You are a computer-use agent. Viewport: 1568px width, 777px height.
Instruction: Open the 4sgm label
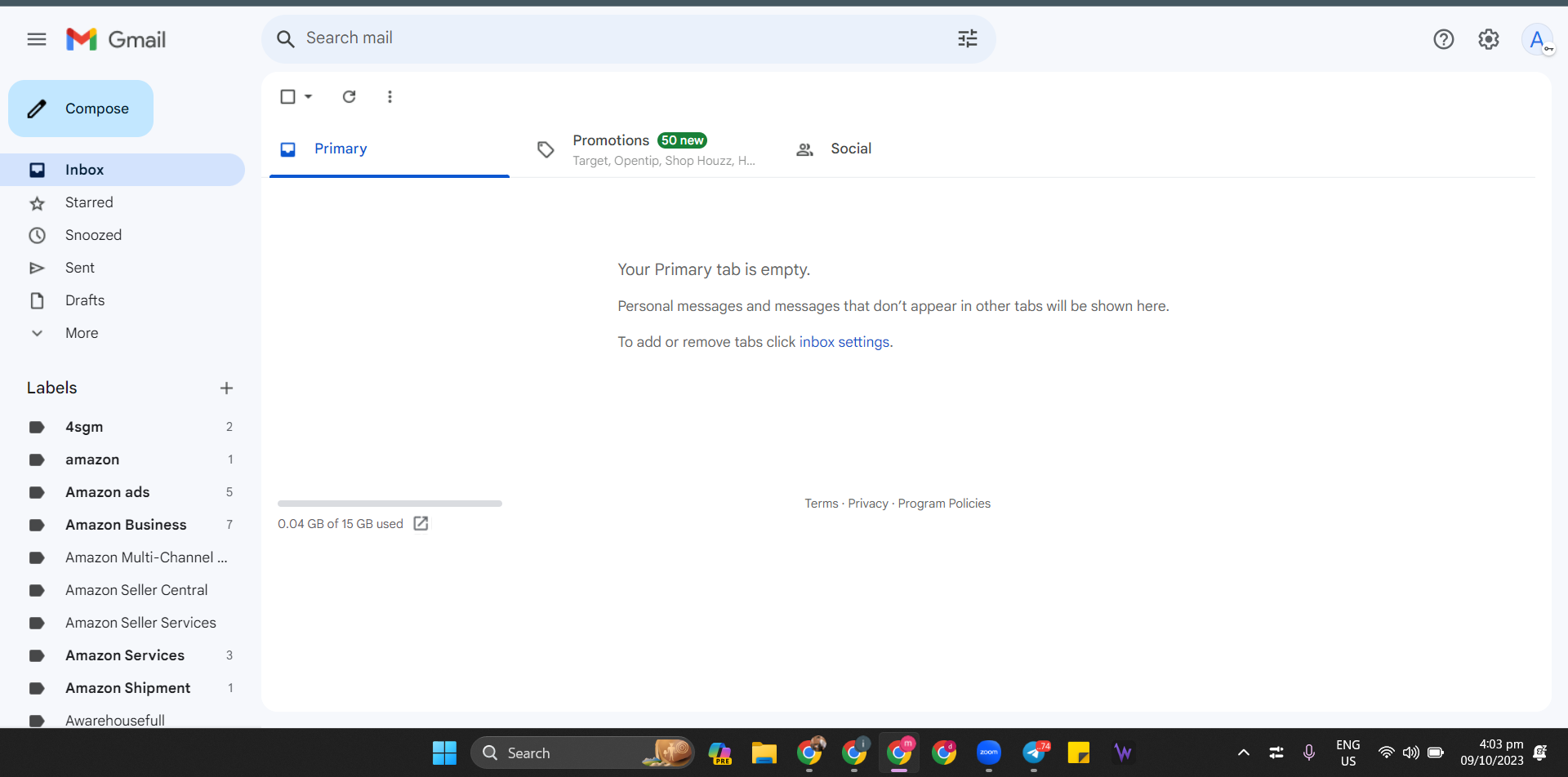pos(122,427)
